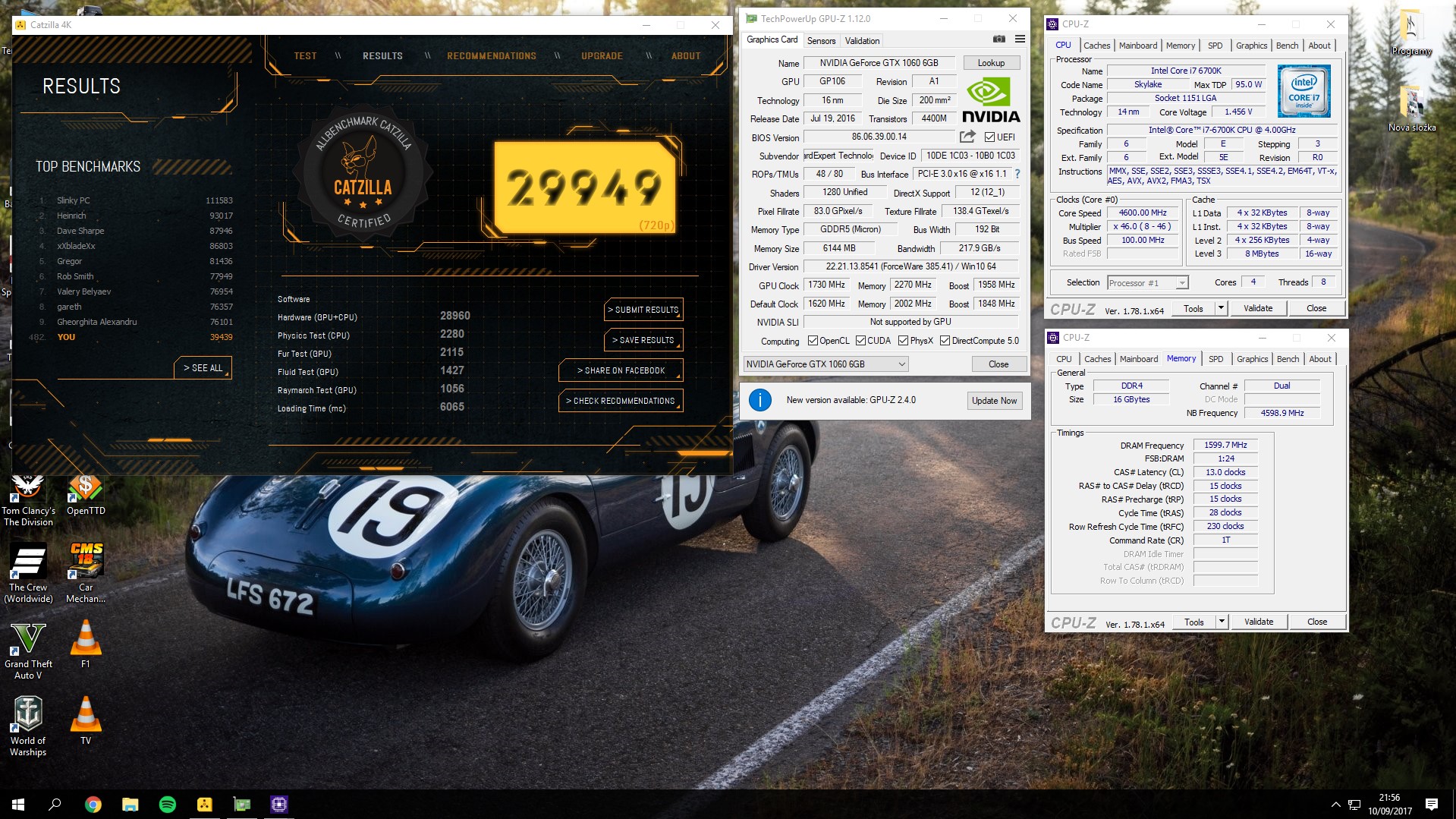Show hidden system tray icons chevron

coord(1335,805)
